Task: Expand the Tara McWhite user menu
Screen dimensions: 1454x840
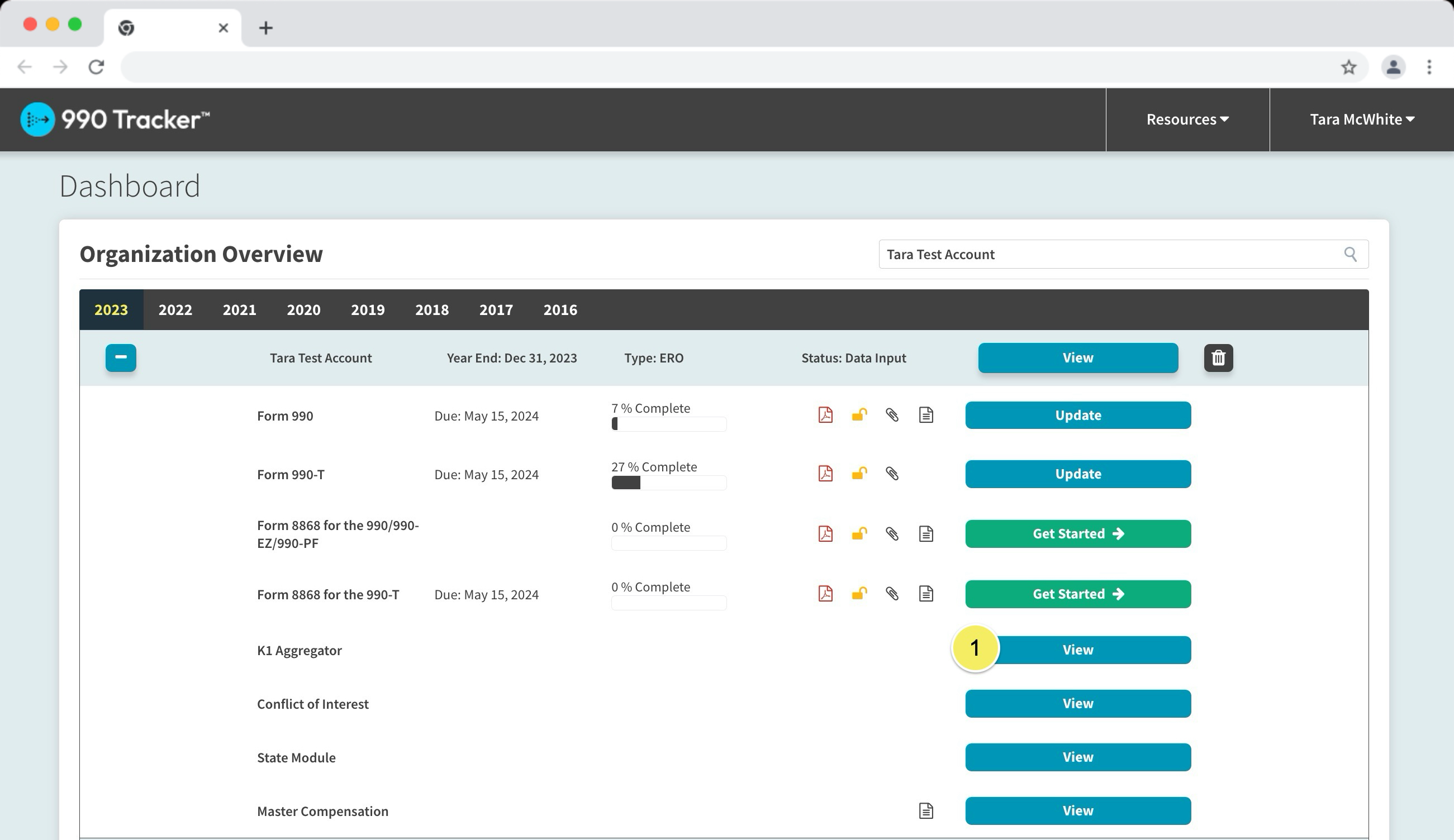Action: (x=1361, y=120)
